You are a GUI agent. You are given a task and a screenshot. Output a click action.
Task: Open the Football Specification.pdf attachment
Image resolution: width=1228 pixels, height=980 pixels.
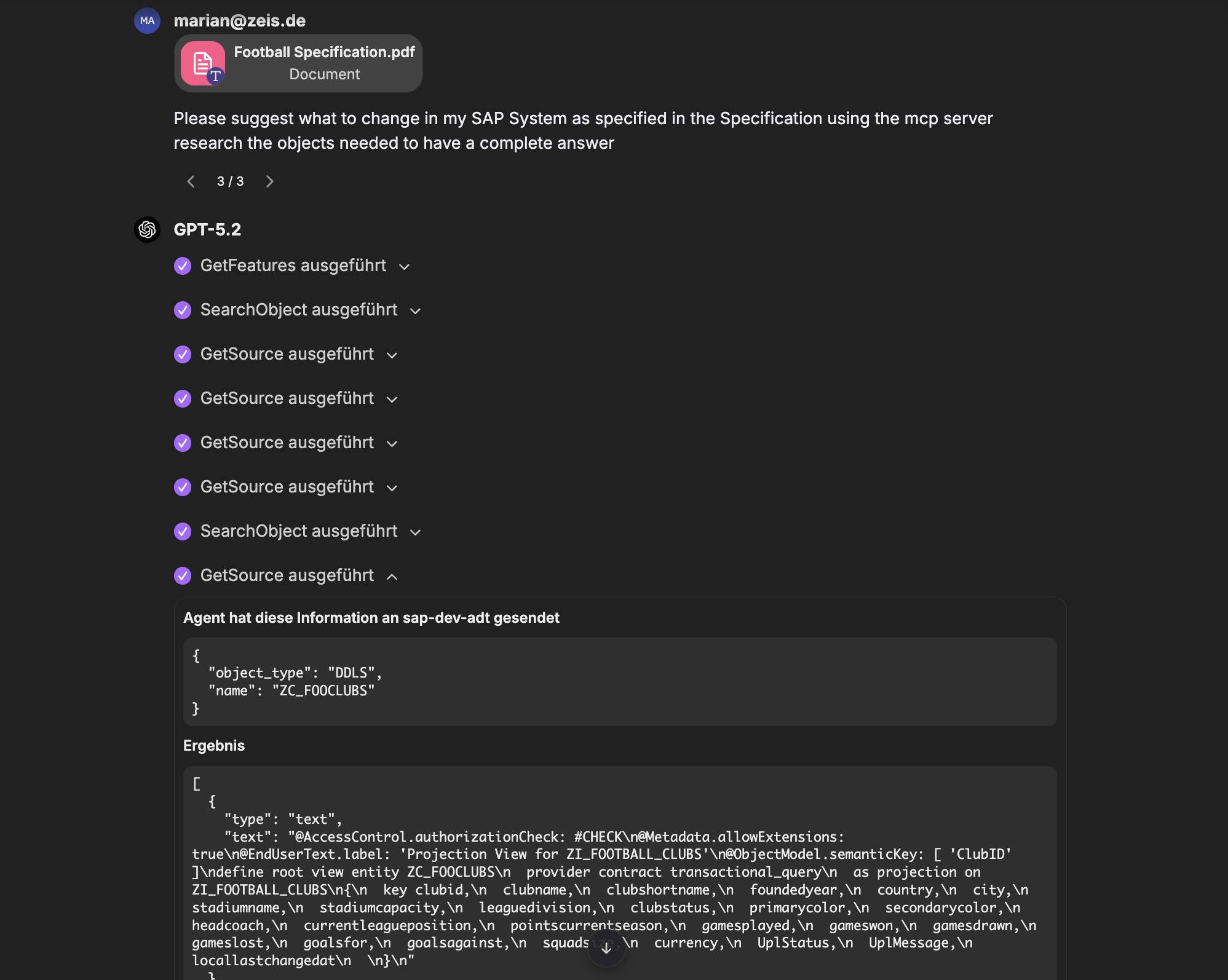(323, 63)
